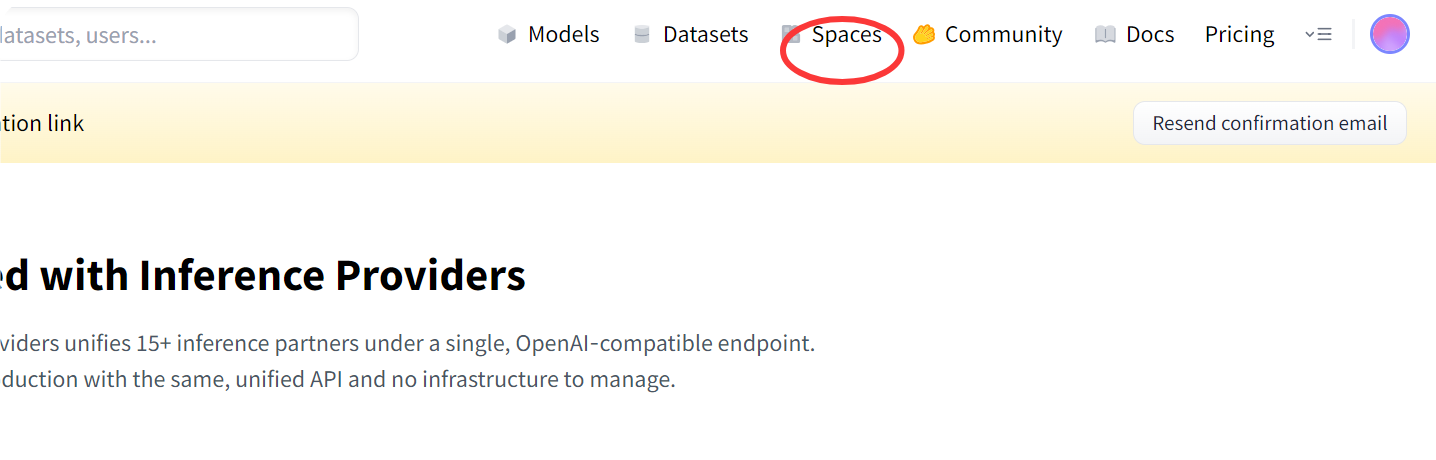Click the Models cube icon
Screen dimensions: 1436x460
click(507, 35)
